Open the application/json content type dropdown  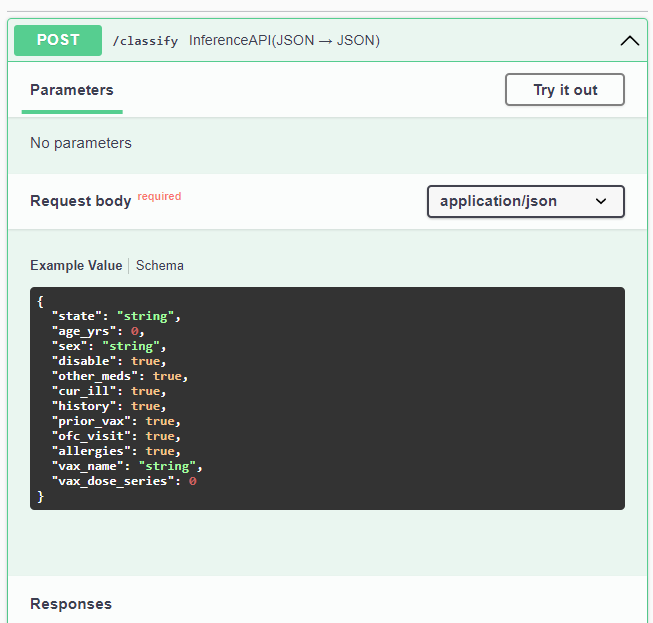[526, 201]
